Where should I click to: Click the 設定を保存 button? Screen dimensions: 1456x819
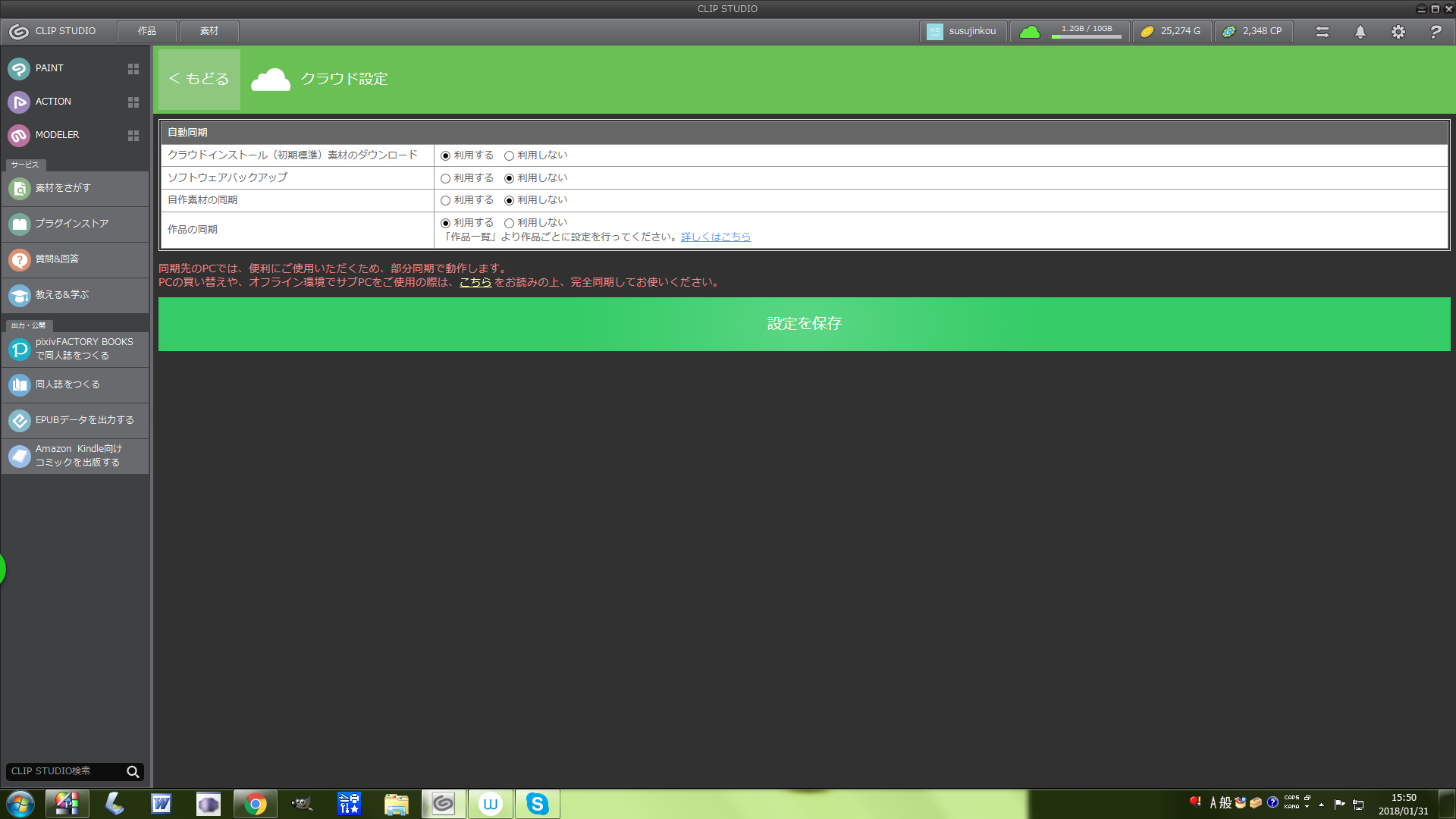tap(804, 324)
